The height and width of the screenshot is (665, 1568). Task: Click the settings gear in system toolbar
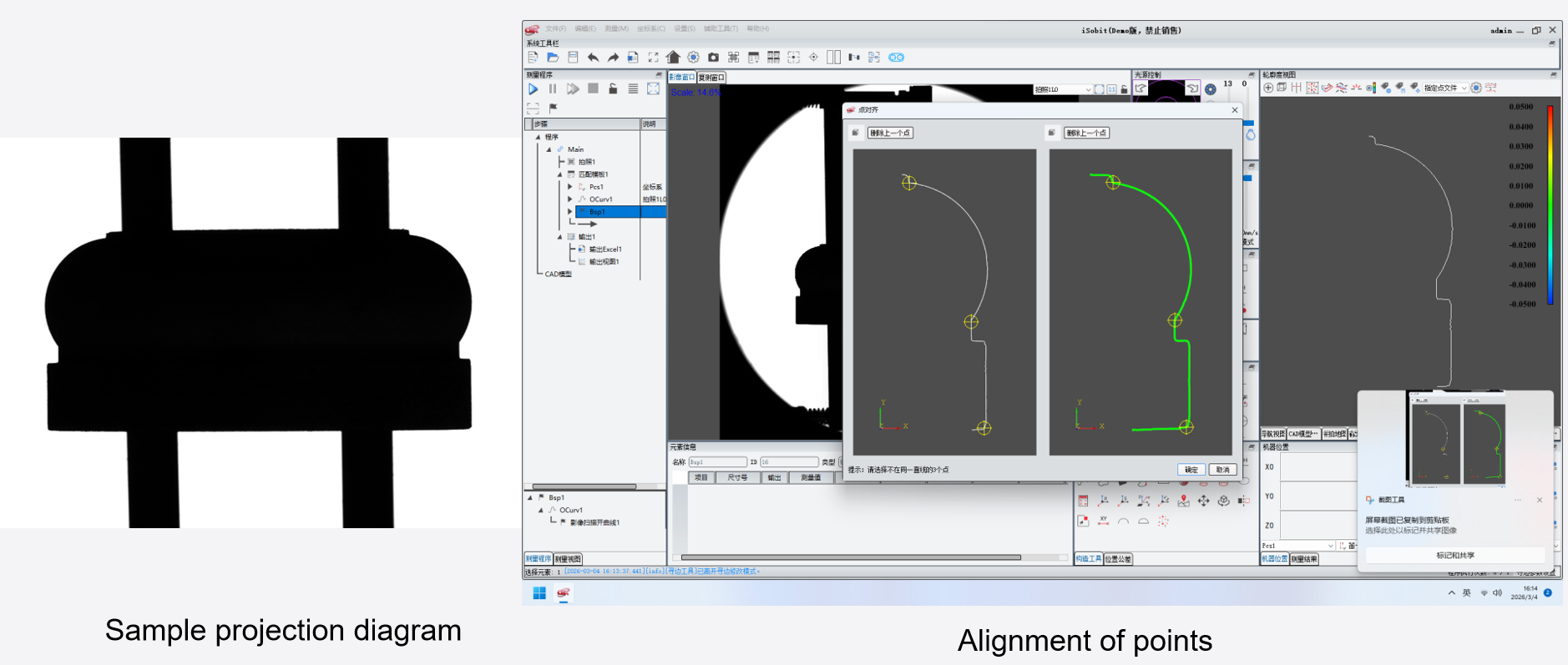coord(693,58)
